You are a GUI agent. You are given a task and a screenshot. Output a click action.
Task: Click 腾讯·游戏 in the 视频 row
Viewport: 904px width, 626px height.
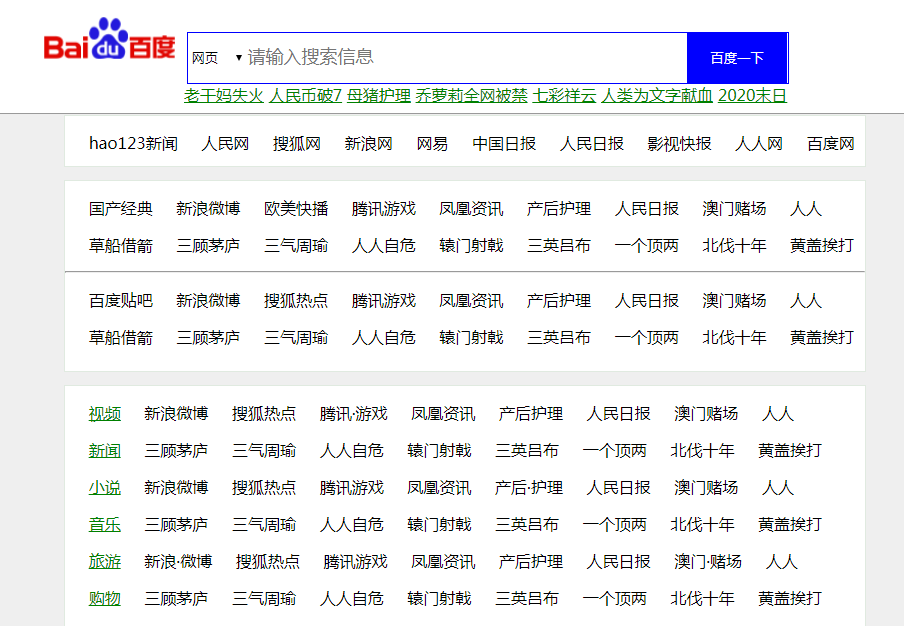[x=353, y=414]
